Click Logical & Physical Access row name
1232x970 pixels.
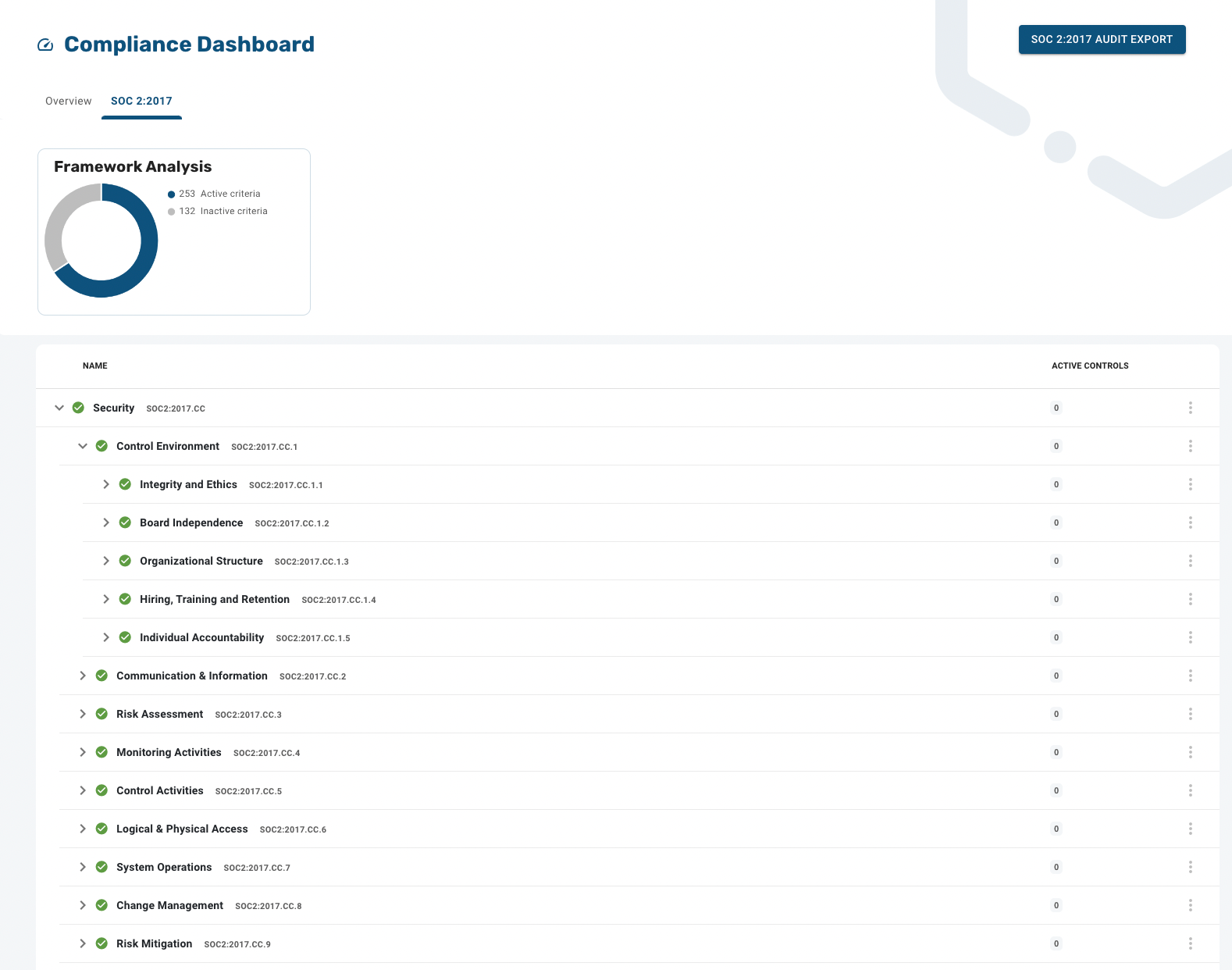click(x=182, y=829)
